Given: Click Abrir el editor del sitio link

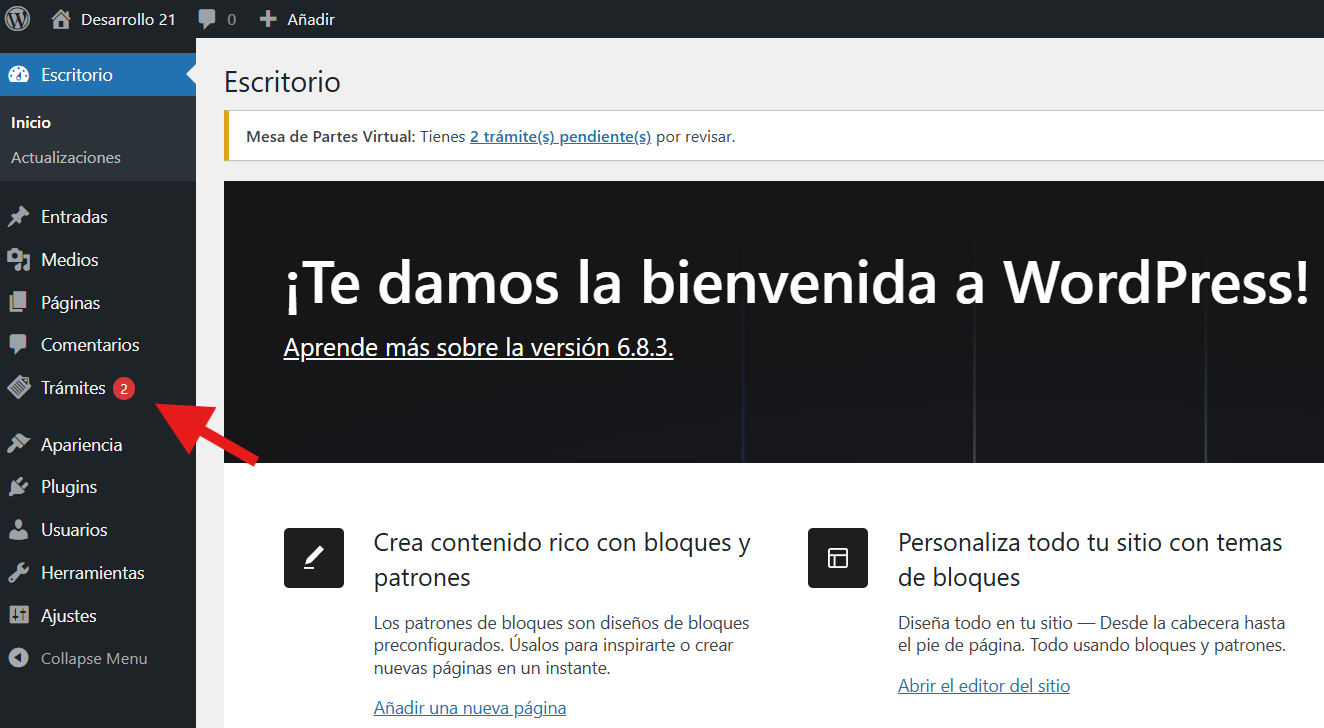Looking at the screenshot, I should 984,686.
